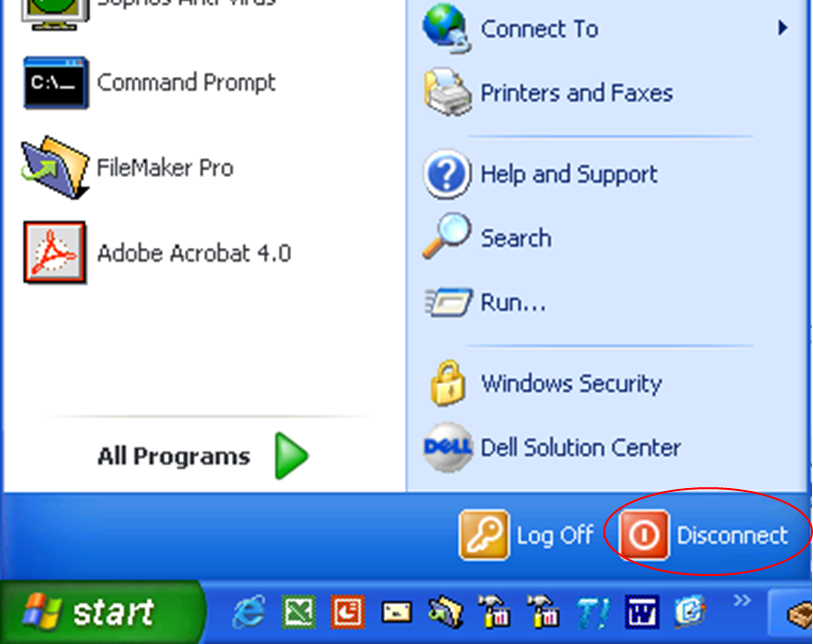The image size is (813, 644).
Task: Open Printers and Faxes
Action: (549, 93)
